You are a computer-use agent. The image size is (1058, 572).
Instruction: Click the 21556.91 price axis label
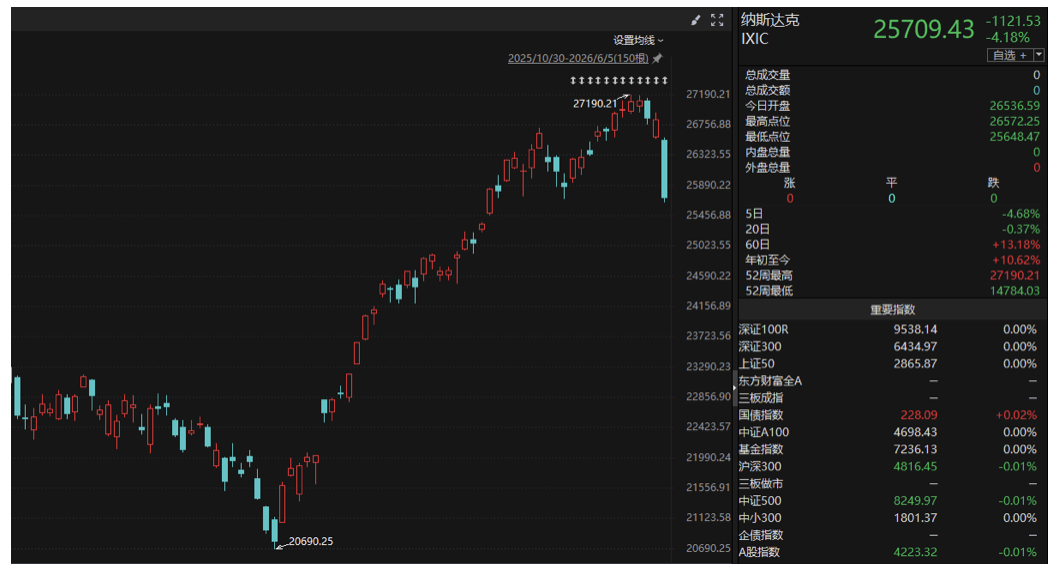pyautogui.click(x=708, y=487)
